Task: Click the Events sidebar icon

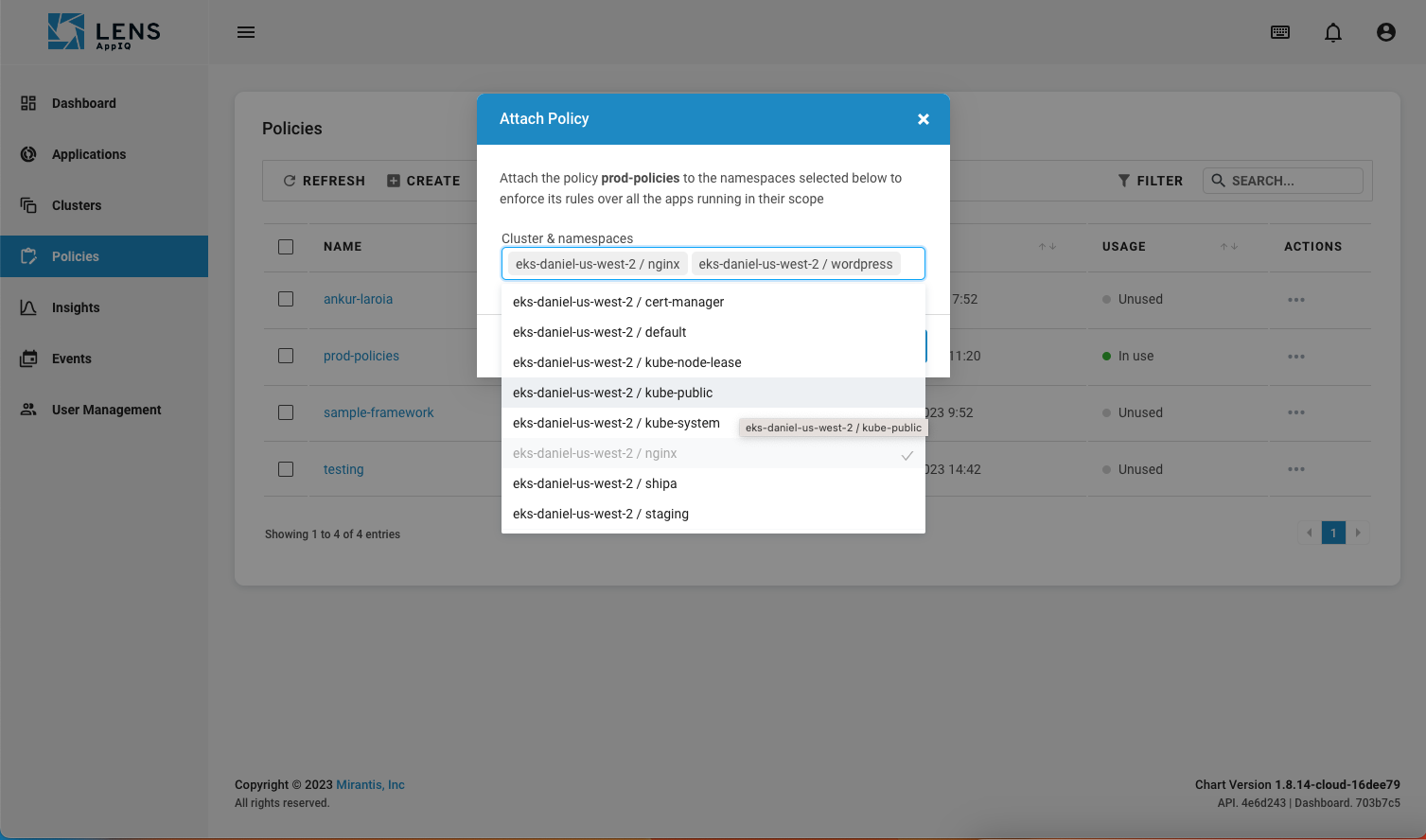Action: point(28,359)
